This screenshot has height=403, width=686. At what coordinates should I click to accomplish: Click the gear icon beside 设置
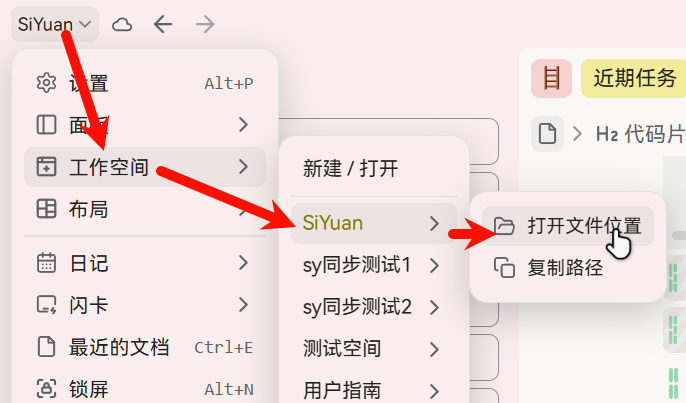[x=46, y=83]
